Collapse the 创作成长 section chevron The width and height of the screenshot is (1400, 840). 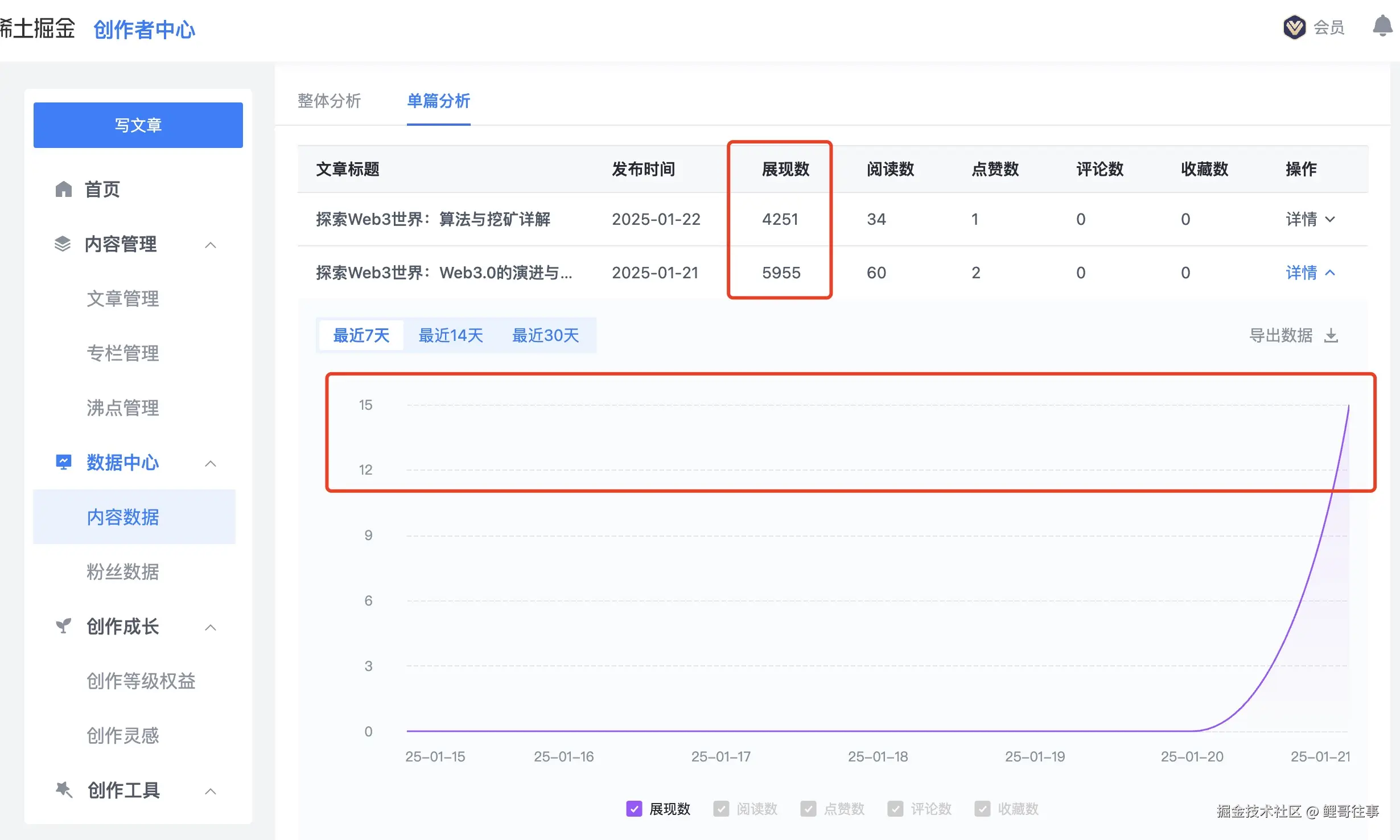tap(211, 627)
